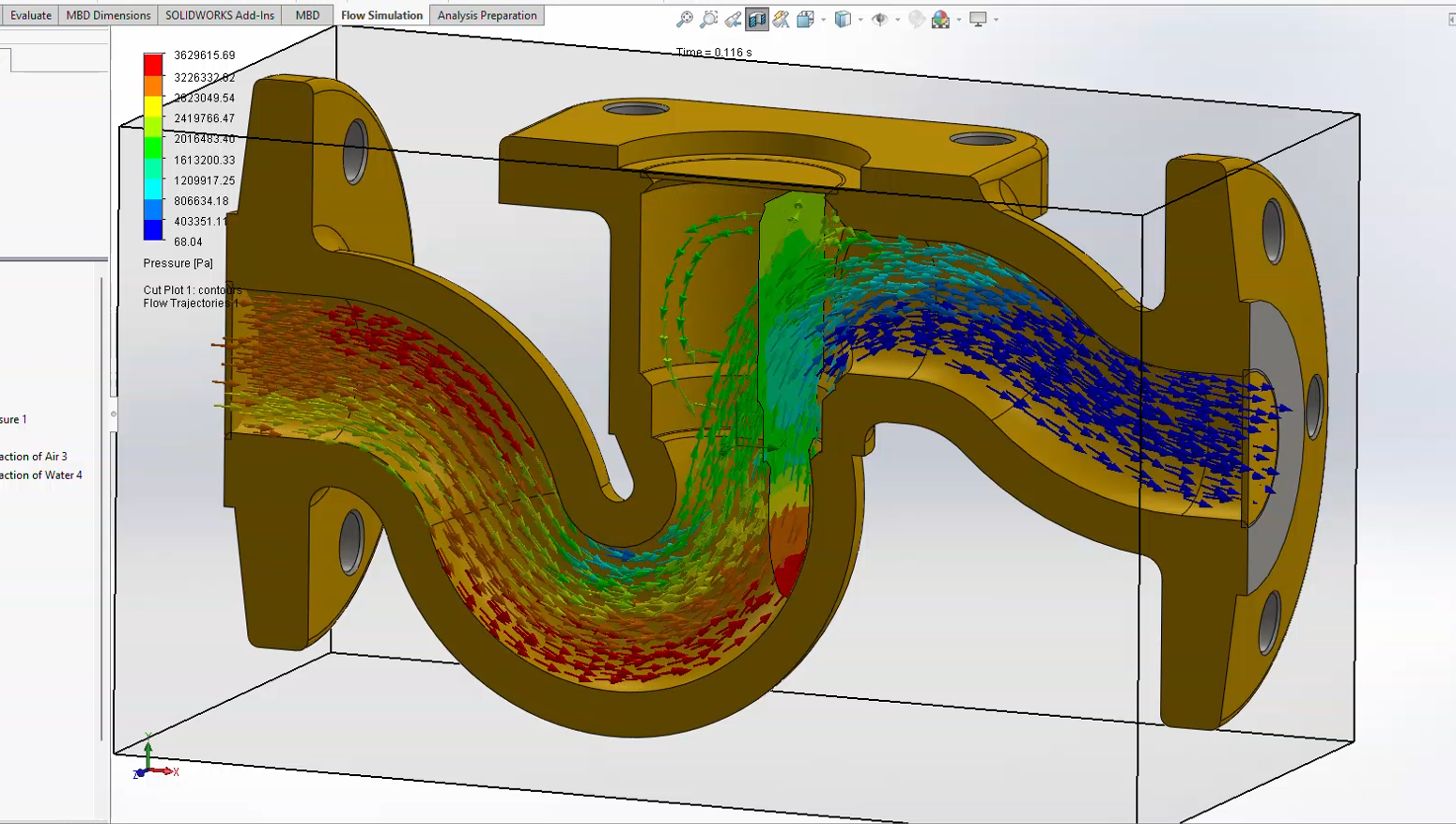The image size is (1456, 824).
Task: Click the left panel vertical scrollbar
Action: click(102, 507)
